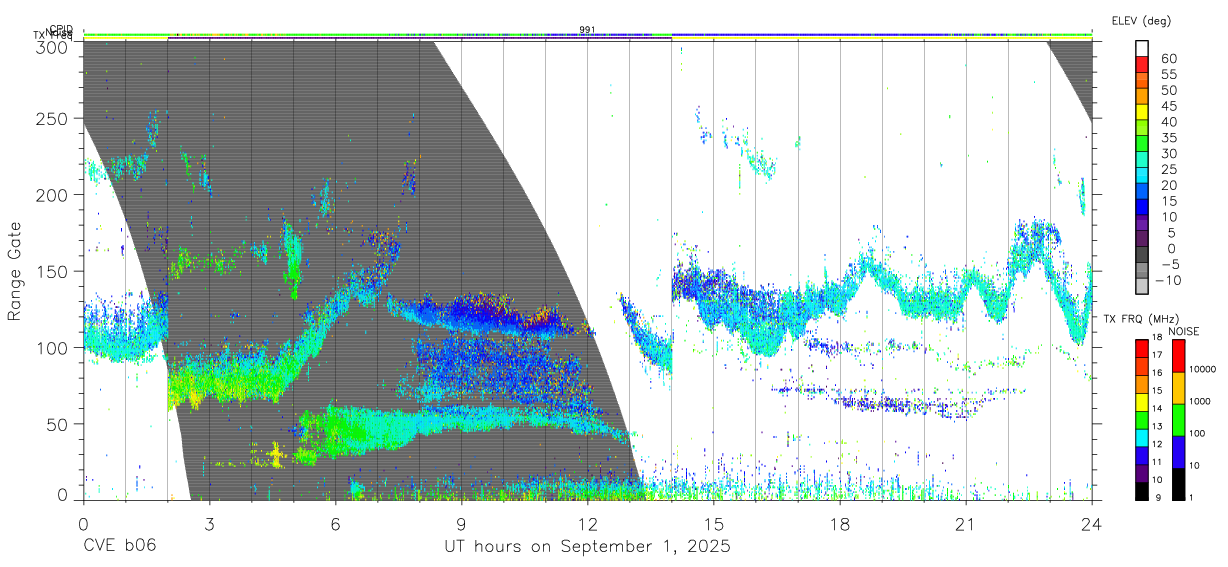Click the 'UT hours on September 1, 2025' label
1228x567 pixels.
(x=587, y=547)
